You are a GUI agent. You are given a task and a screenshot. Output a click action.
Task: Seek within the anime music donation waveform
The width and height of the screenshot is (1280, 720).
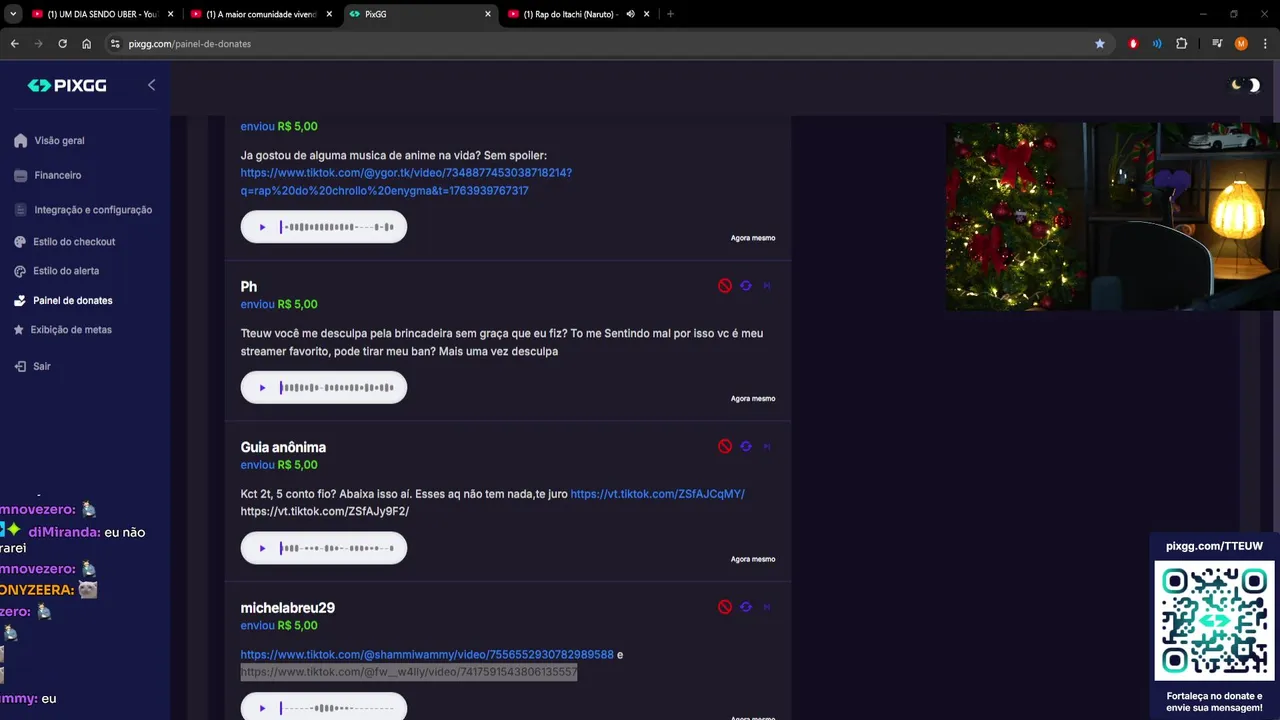click(337, 227)
